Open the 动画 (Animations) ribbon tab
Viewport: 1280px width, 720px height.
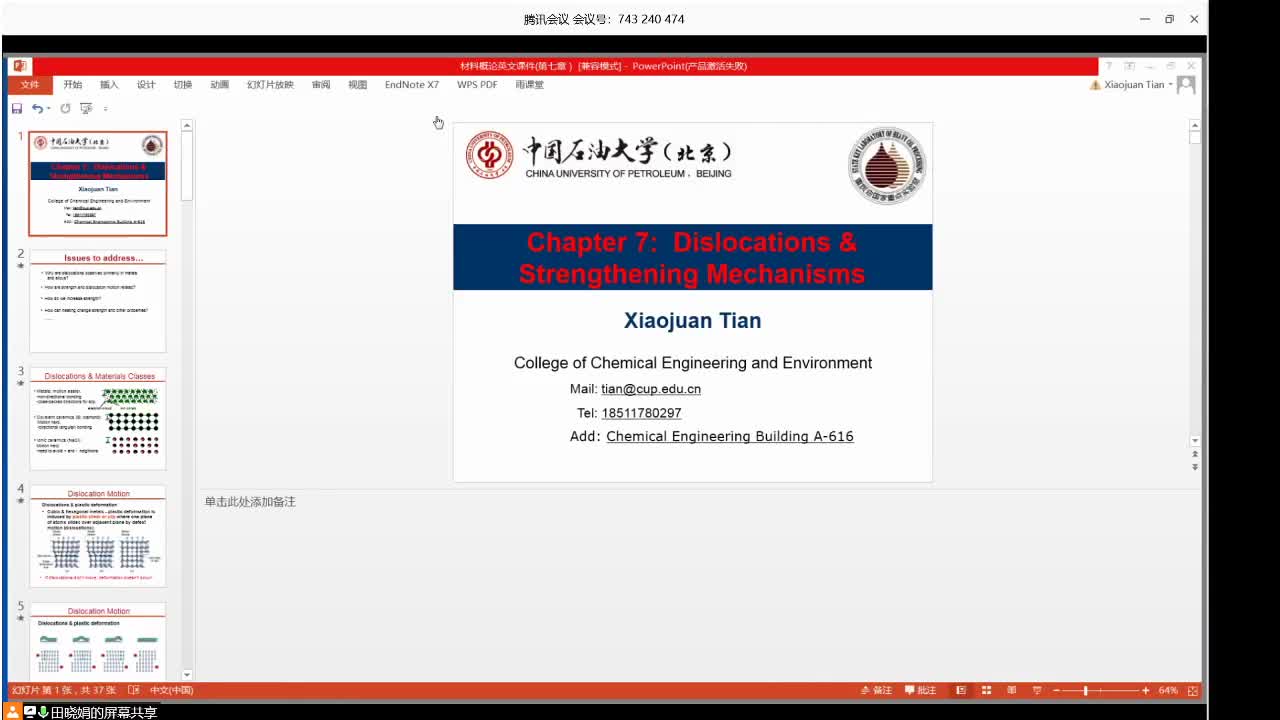[x=220, y=85]
